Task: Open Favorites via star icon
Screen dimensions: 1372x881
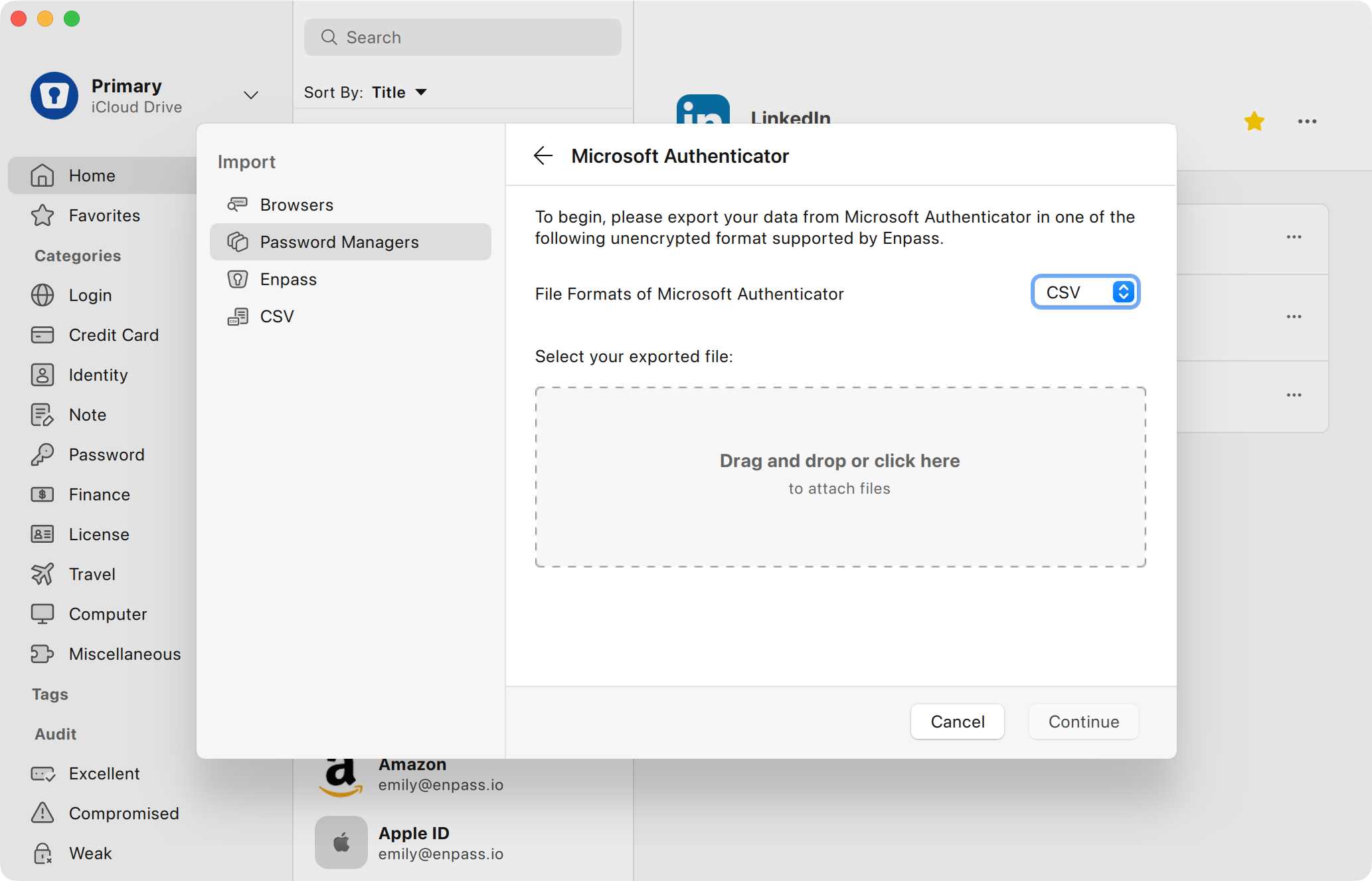Action: coord(43,215)
